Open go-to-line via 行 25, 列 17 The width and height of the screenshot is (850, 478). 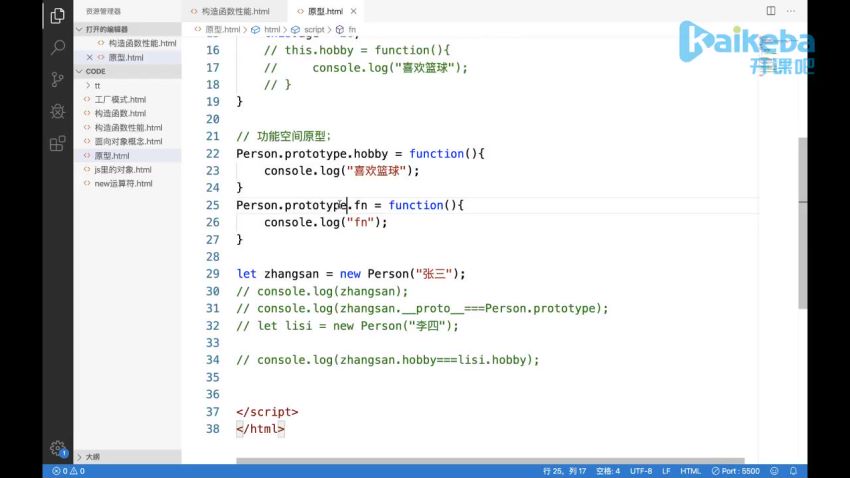[564, 471]
